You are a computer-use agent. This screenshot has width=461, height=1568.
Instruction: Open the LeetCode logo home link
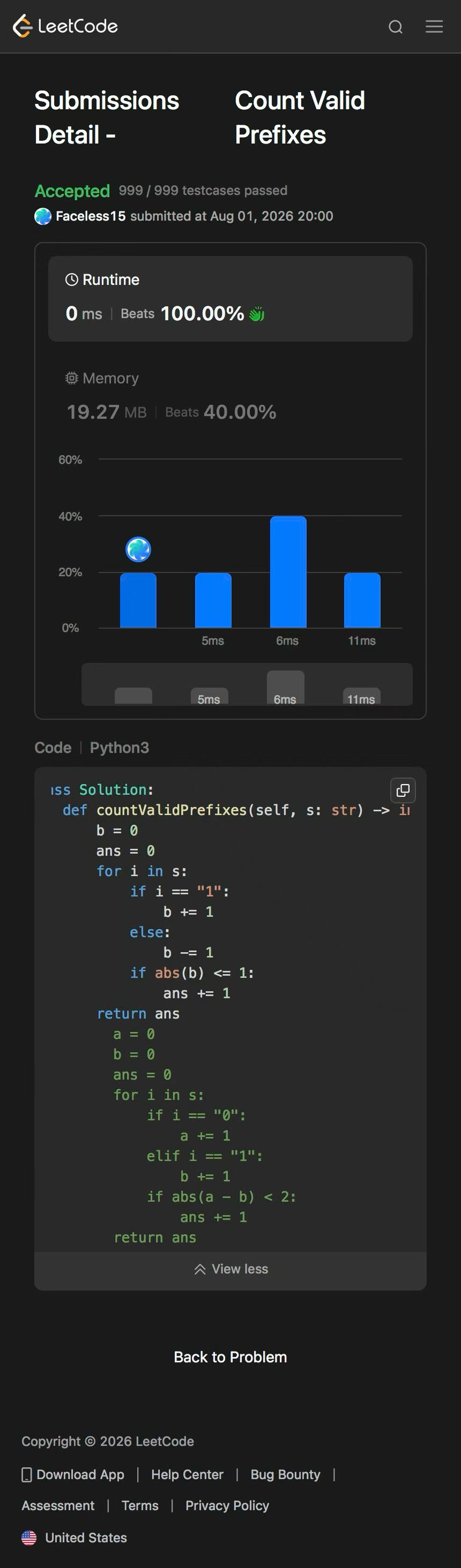coord(65,26)
